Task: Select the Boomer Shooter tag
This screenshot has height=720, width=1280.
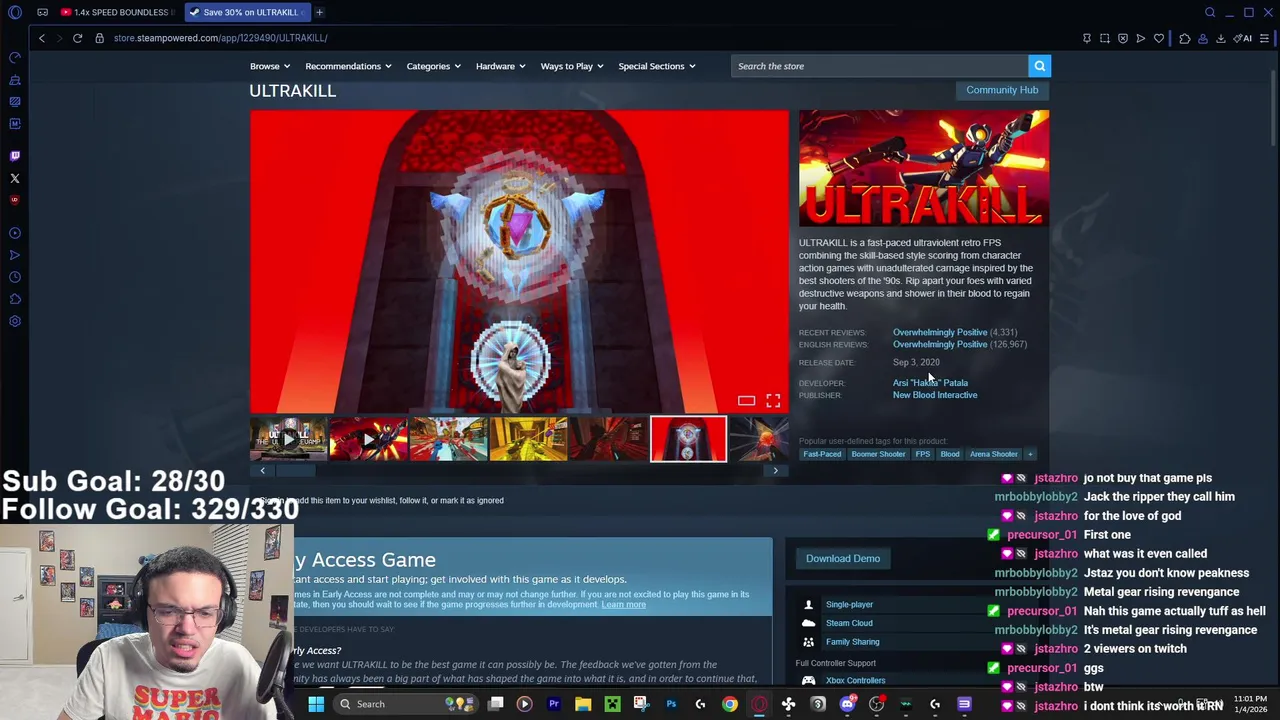Action: [878, 454]
